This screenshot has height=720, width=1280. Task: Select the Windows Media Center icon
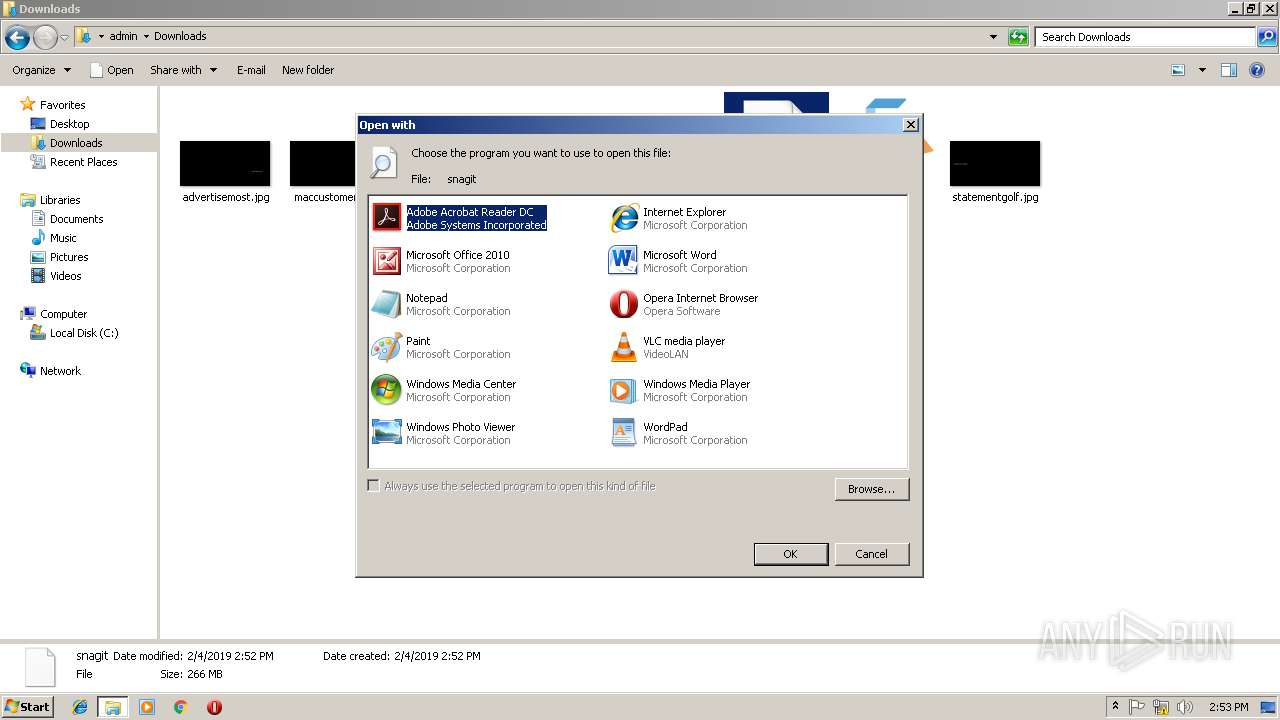(x=386, y=389)
